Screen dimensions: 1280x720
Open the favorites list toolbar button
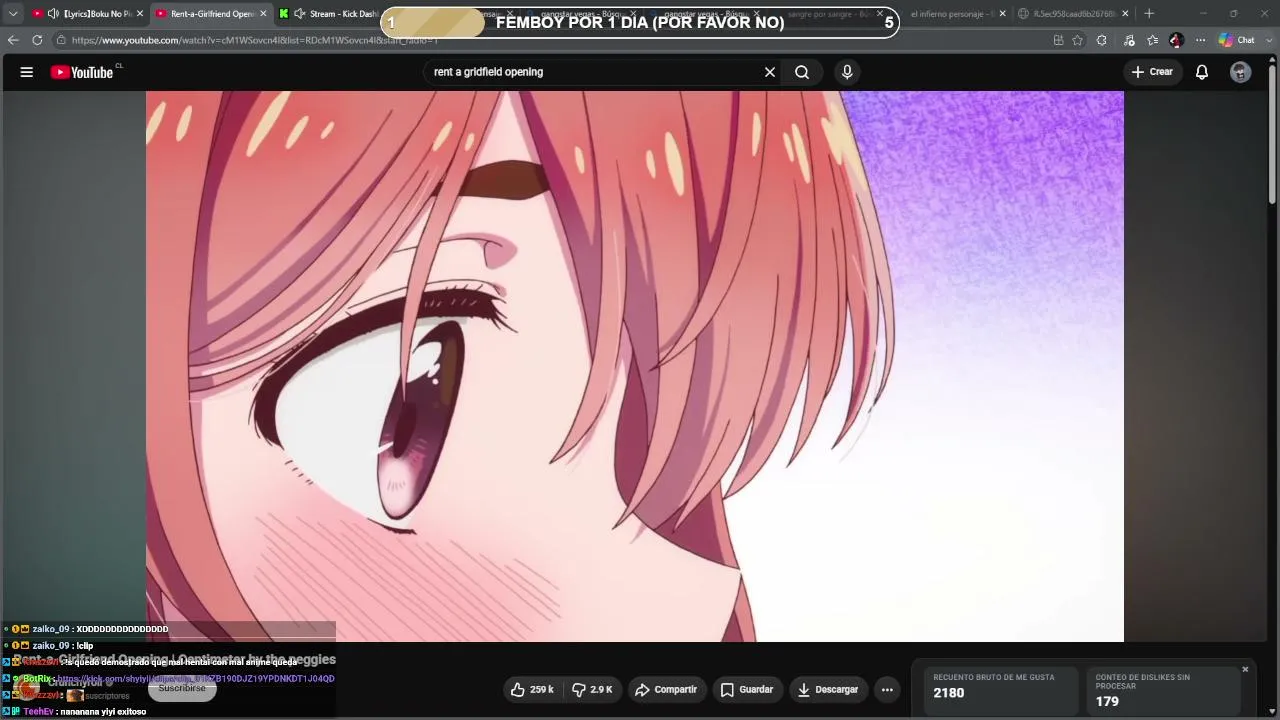tap(1153, 40)
